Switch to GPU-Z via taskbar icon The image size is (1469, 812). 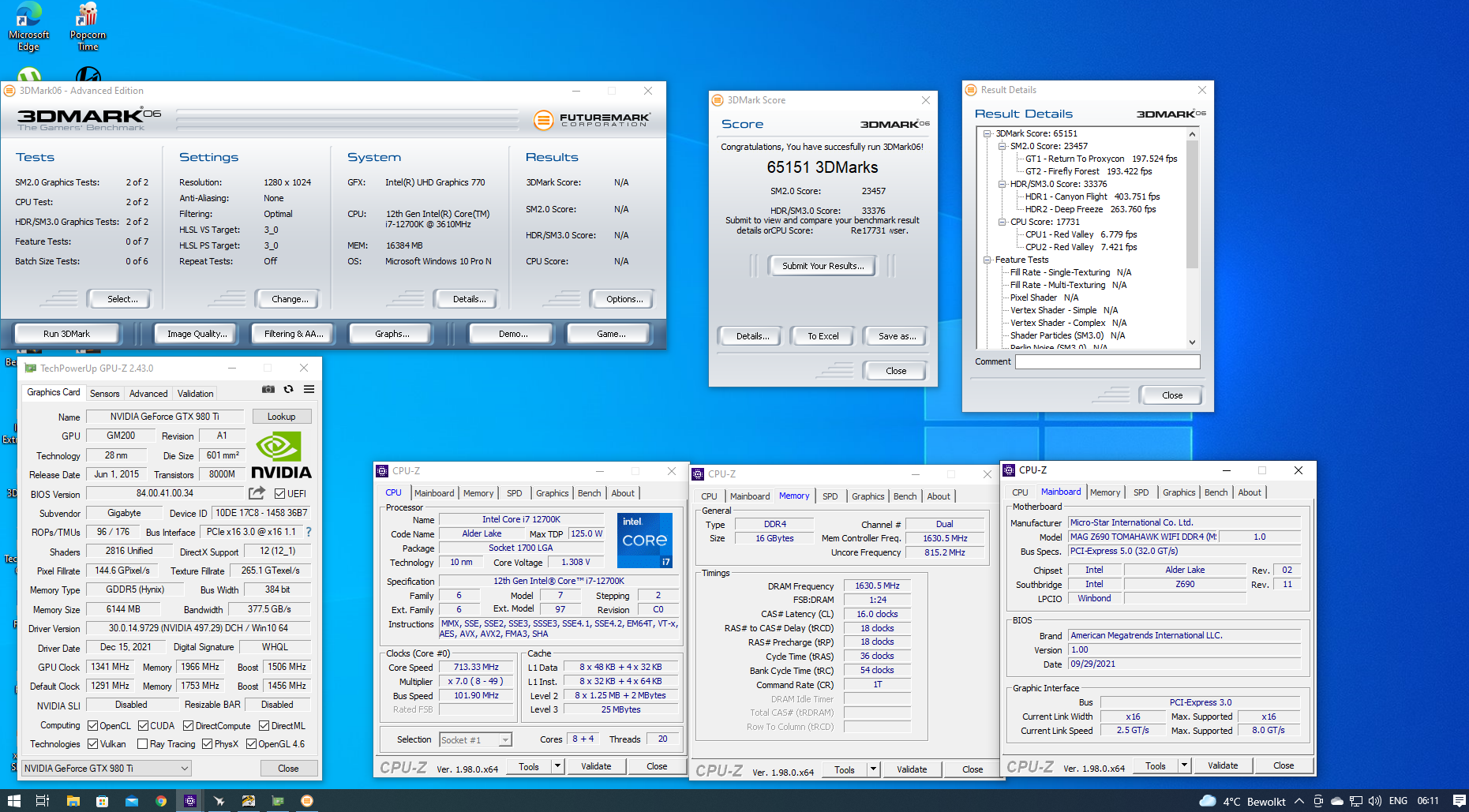tap(278, 800)
